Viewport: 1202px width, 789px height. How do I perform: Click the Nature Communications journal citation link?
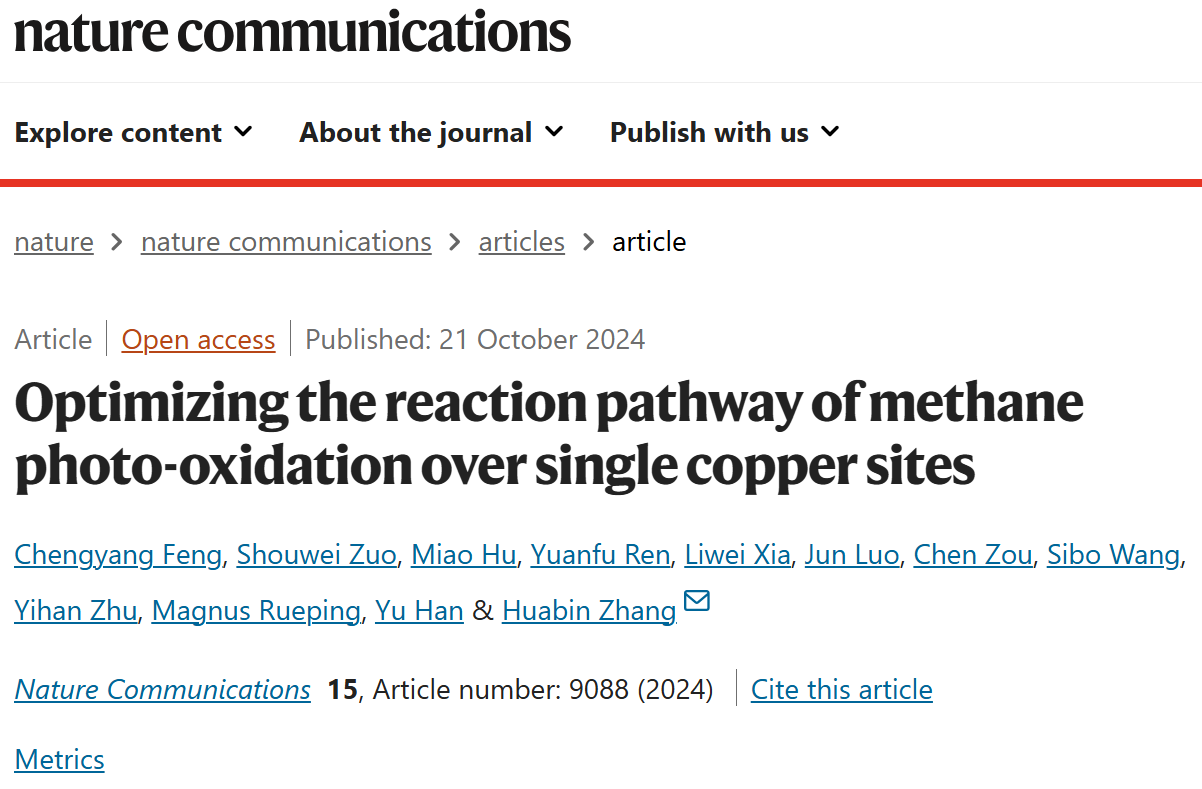(x=162, y=690)
